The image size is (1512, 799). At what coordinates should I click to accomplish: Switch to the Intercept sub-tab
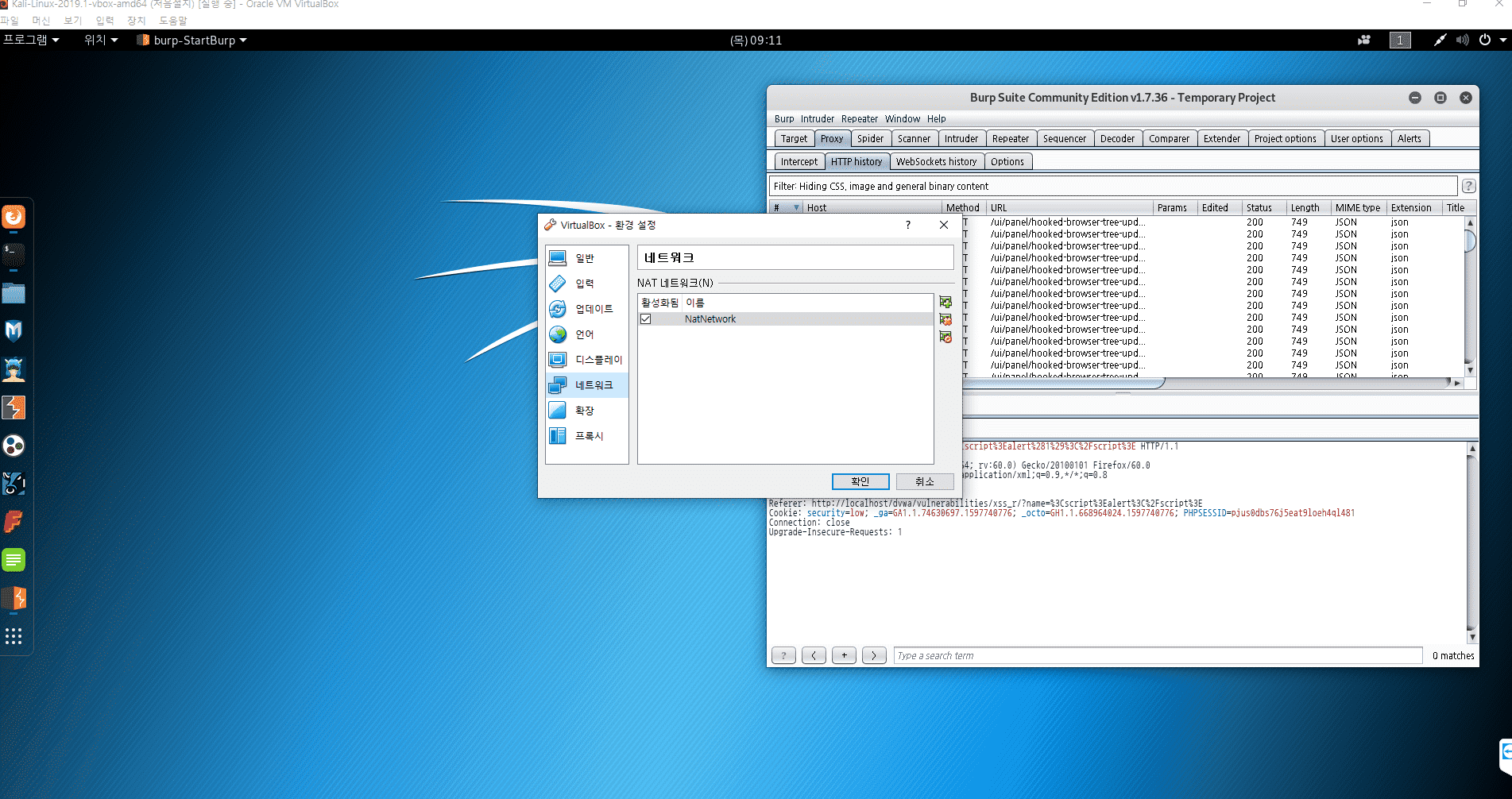799,162
